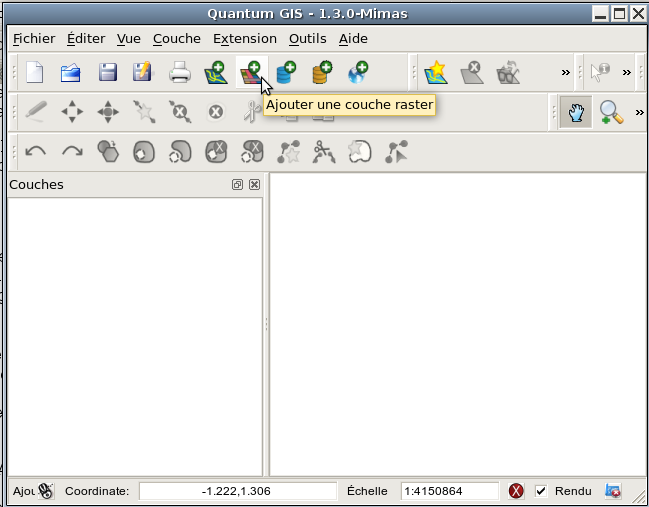The height and width of the screenshot is (507, 649).
Task: Toggle editing mode with pencil icon
Action: click(x=36, y=112)
